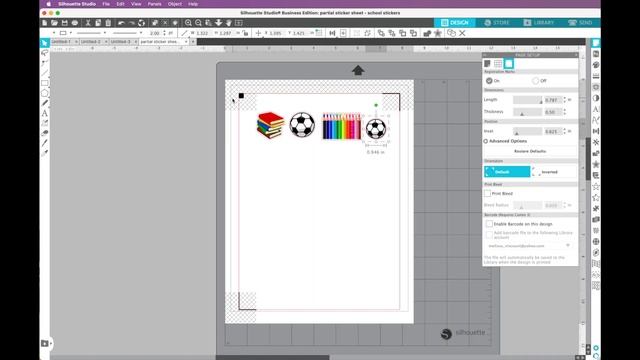Click the Copy icon in the toolbar
The height and width of the screenshot is (360, 640).
[x=98, y=23]
